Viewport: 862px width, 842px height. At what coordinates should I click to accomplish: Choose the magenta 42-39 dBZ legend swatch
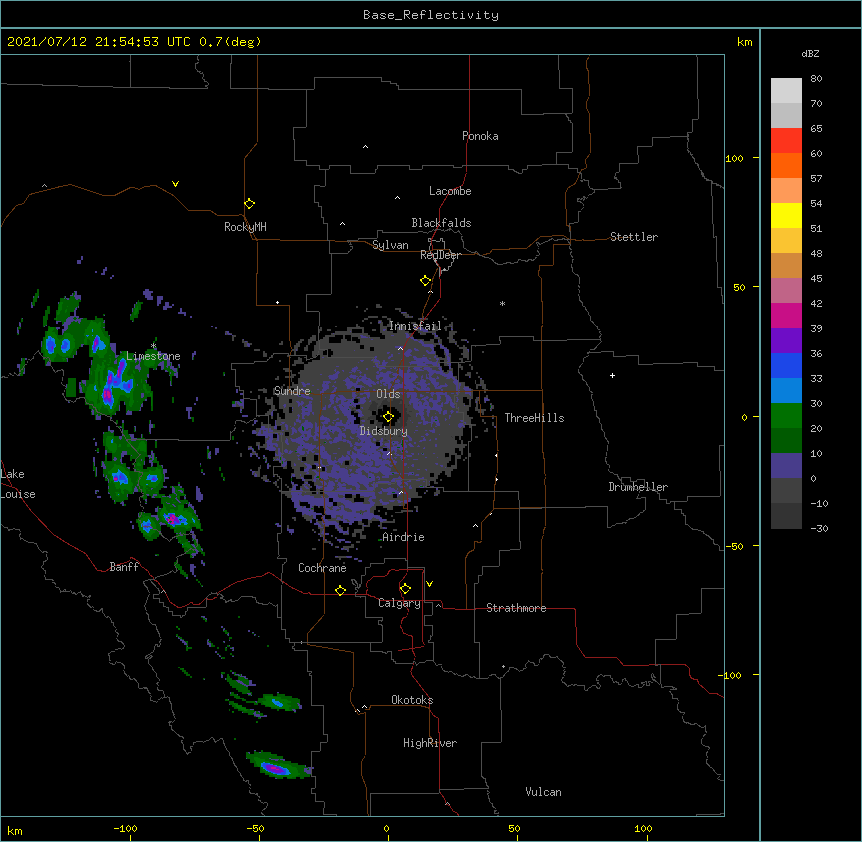pos(786,316)
